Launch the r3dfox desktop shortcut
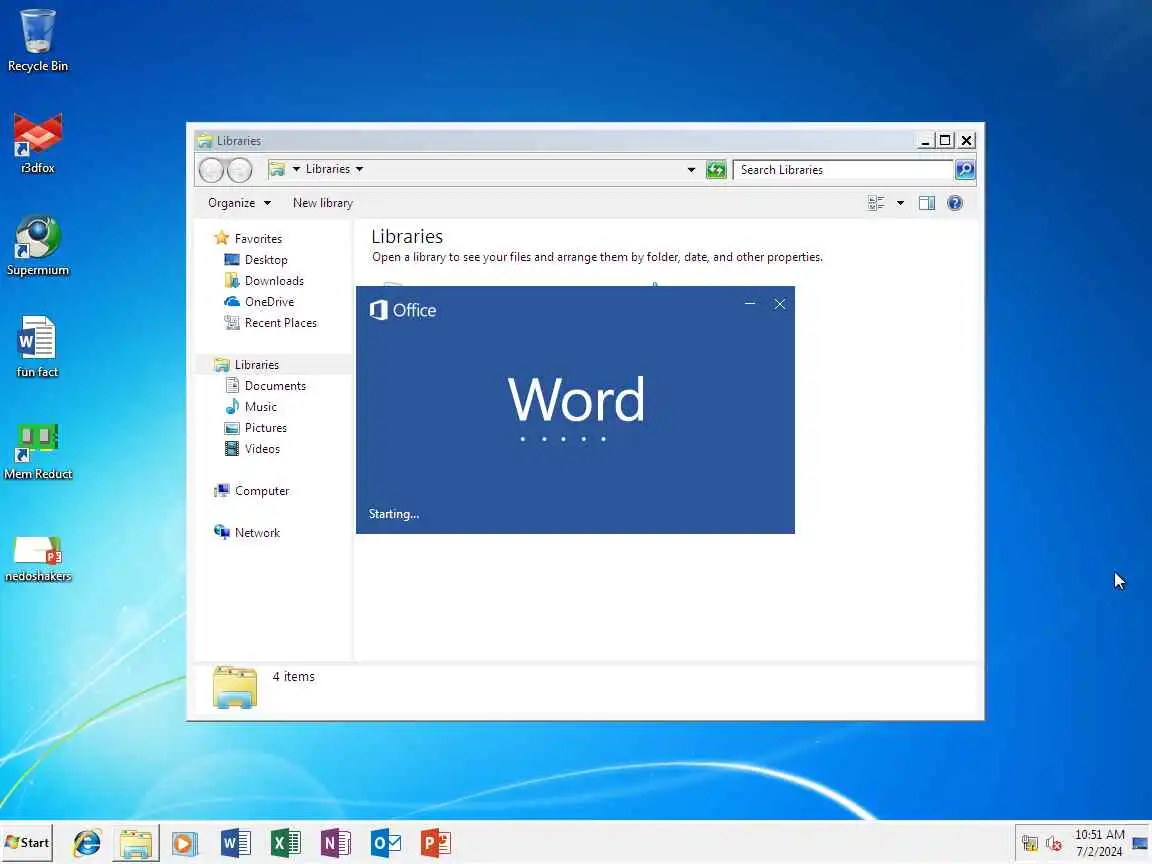Screen dimensions: 1152x864 [37, 143]
